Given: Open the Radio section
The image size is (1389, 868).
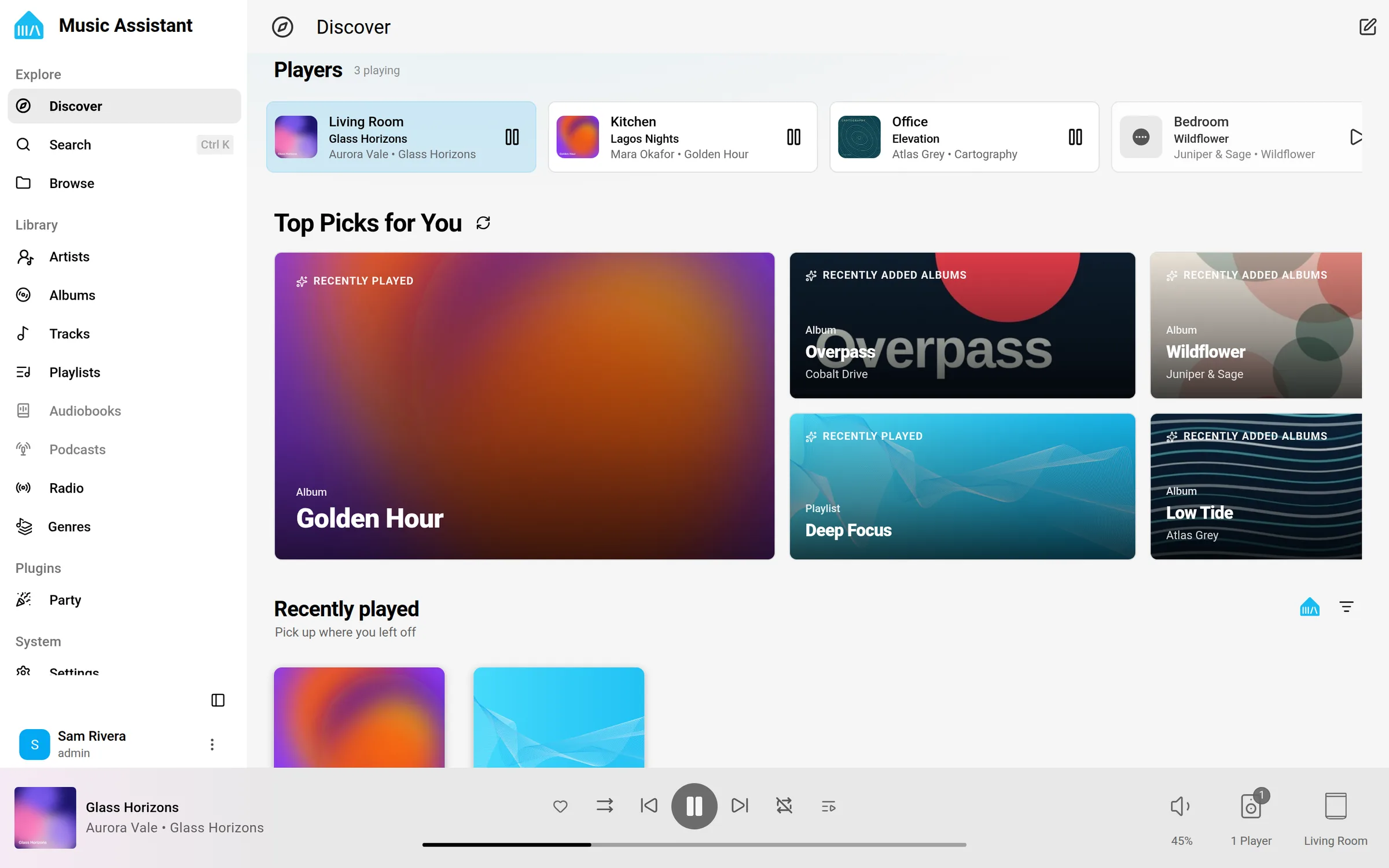Looking at the screenshot, I should 124,488.
